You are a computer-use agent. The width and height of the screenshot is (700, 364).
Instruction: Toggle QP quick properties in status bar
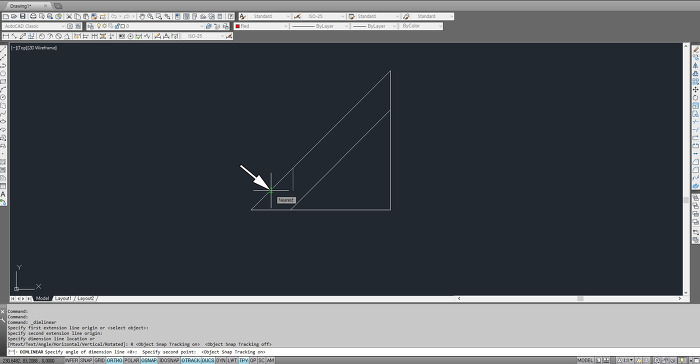[253, 360]
